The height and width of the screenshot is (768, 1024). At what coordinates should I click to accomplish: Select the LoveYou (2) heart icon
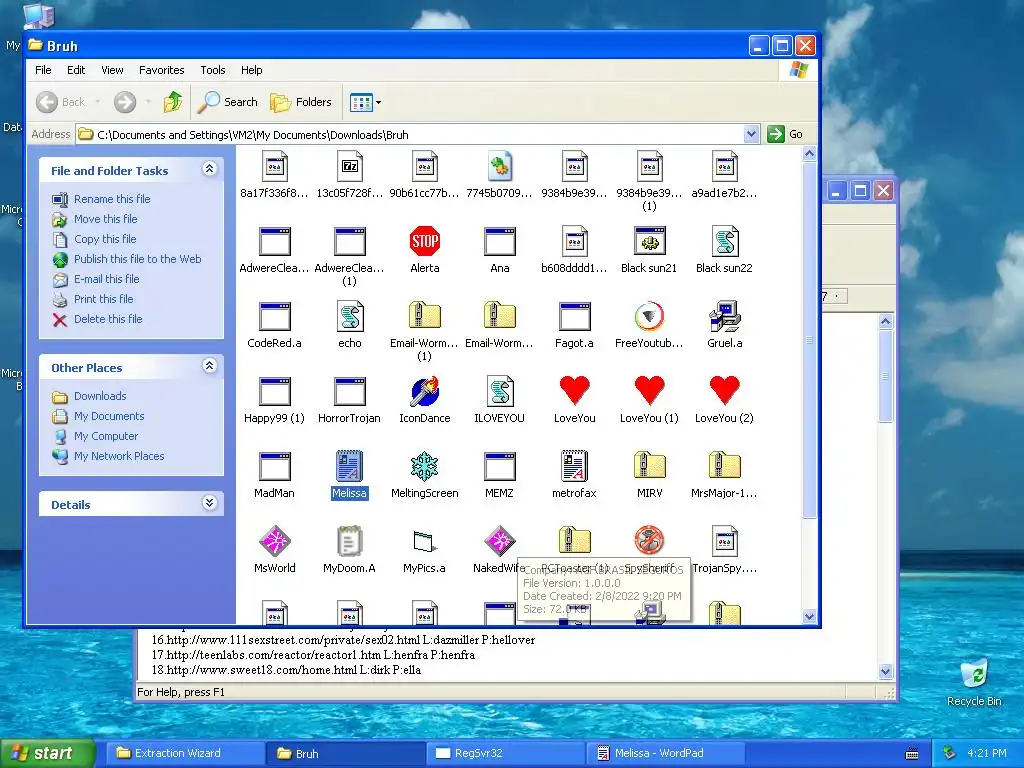[x=724, y=392]
